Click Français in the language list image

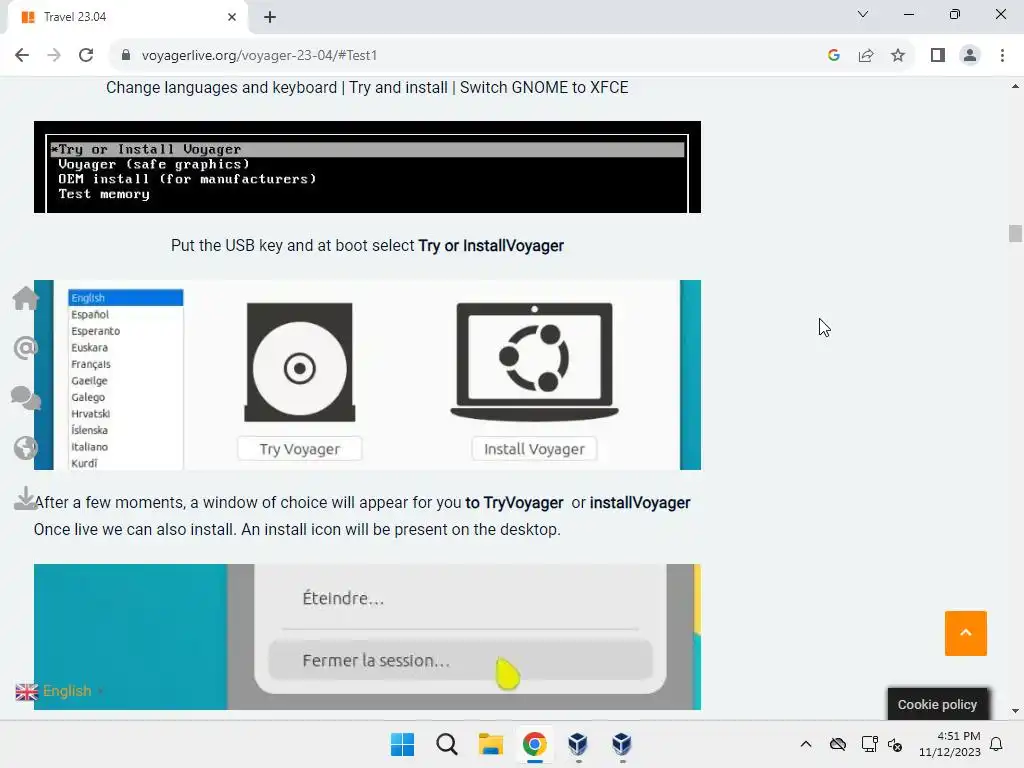[x=91, y=364]
